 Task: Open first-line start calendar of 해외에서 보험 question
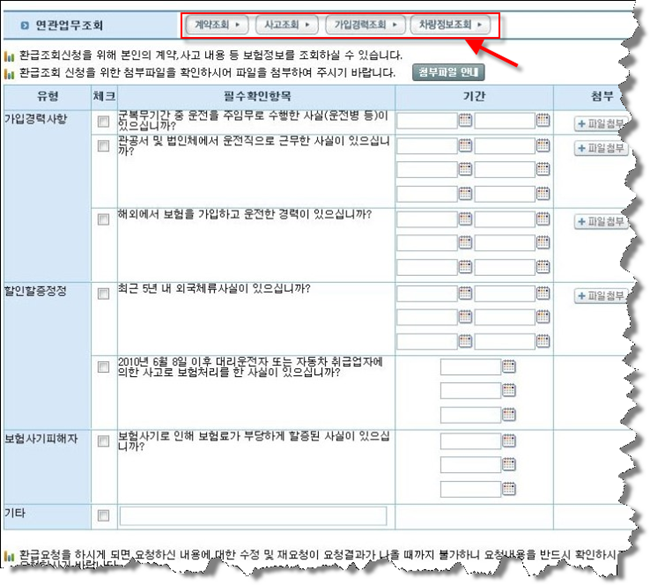[465, 219]
